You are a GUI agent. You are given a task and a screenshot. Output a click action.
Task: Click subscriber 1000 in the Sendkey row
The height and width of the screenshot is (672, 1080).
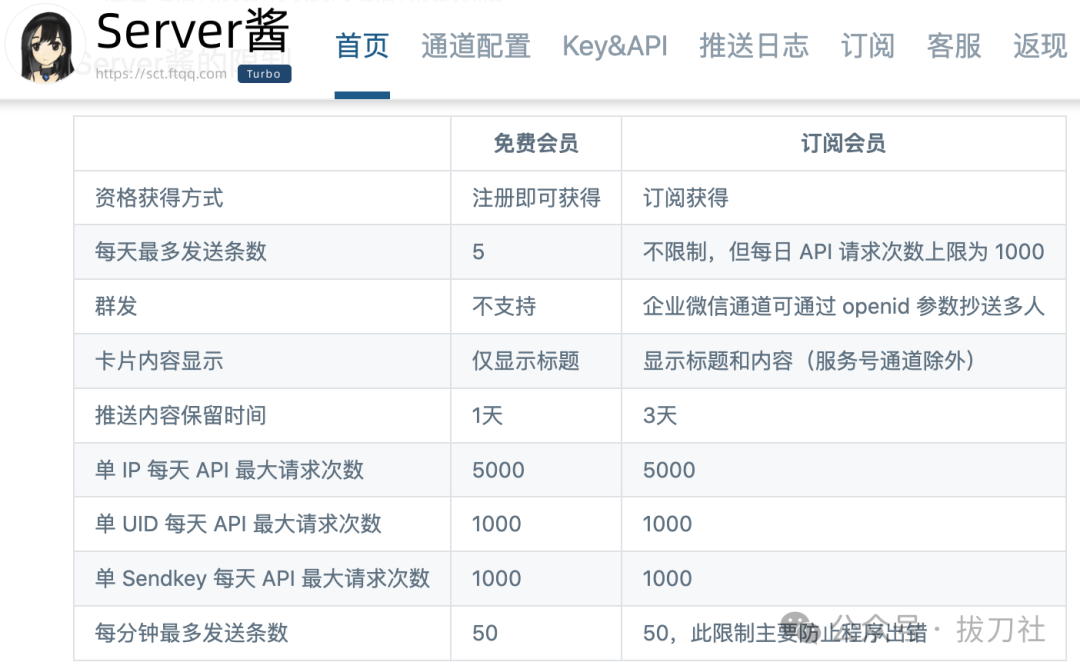667,578
